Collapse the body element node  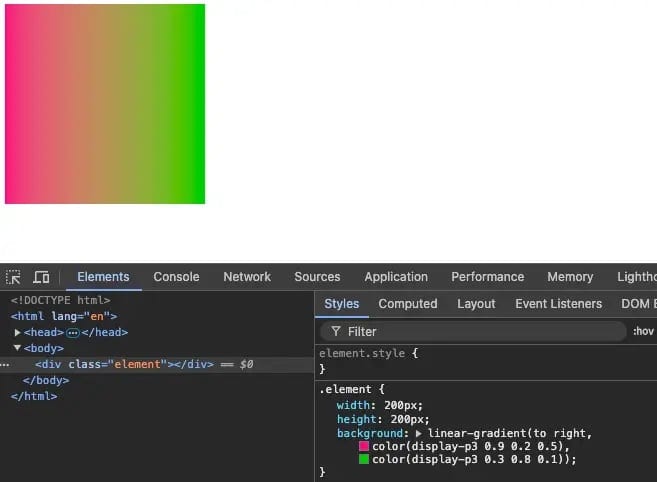pos(17,348)
